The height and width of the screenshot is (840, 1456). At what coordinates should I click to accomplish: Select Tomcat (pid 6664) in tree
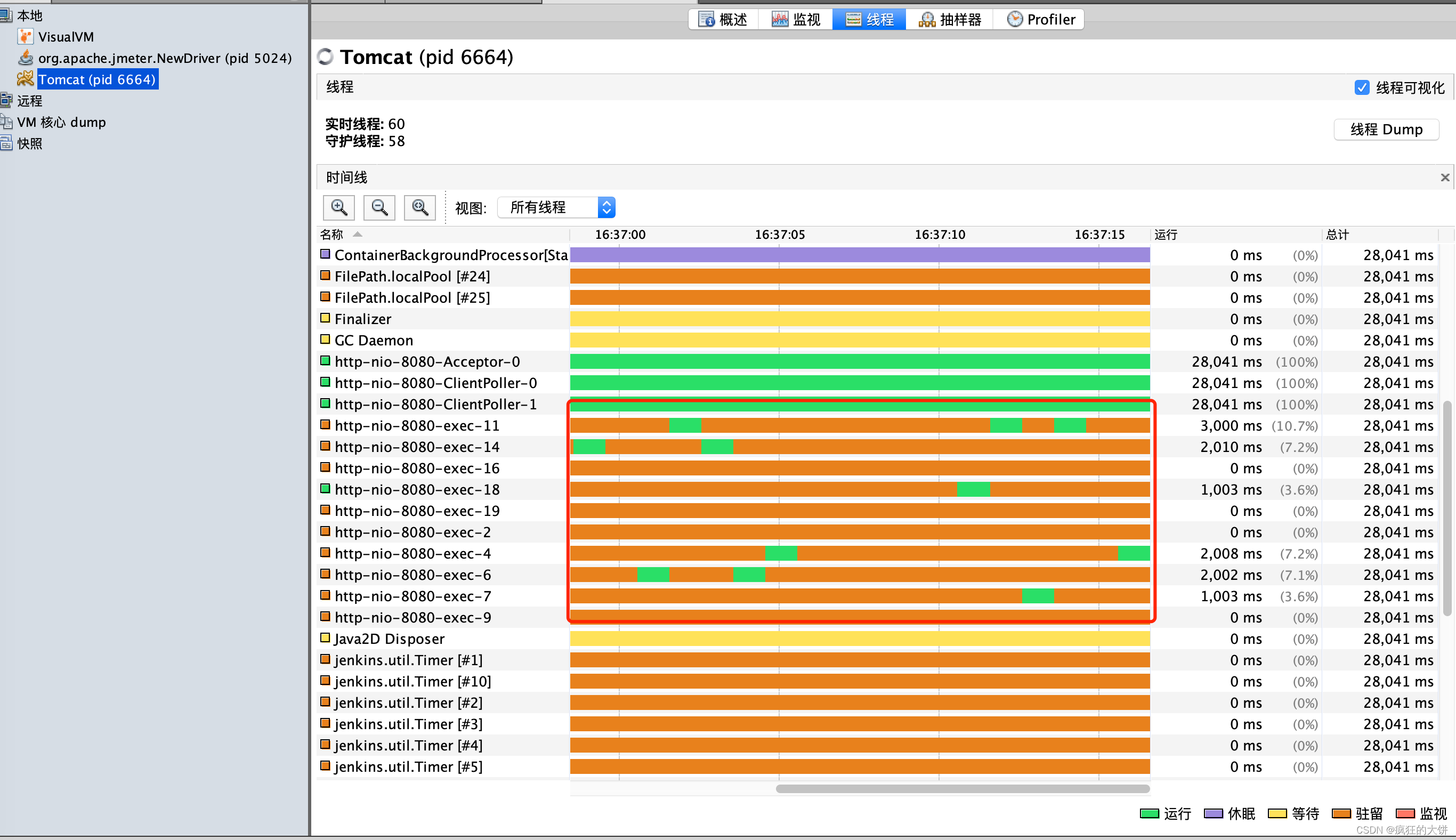(97, 79)
